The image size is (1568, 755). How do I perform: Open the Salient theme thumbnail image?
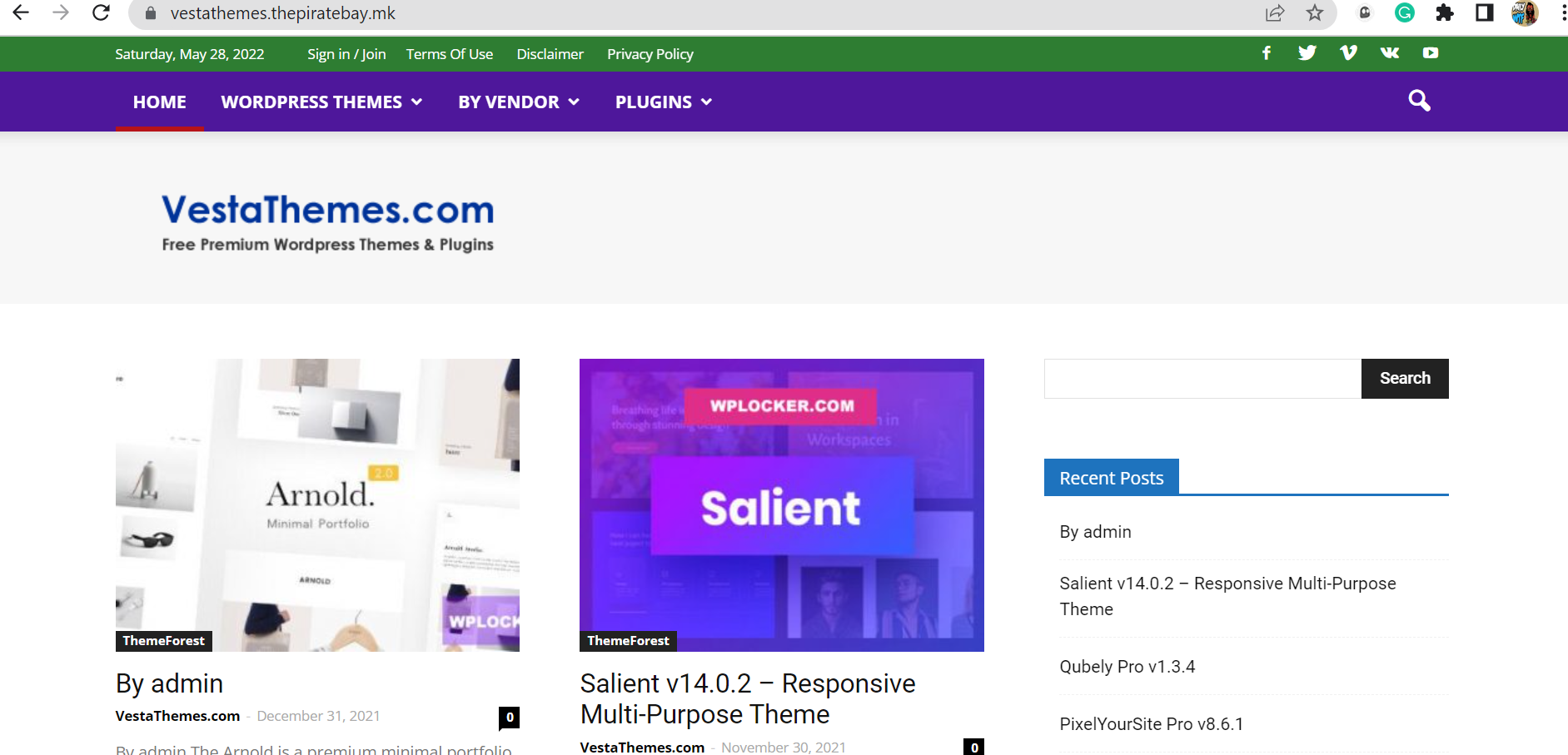[x=781, y=504]
